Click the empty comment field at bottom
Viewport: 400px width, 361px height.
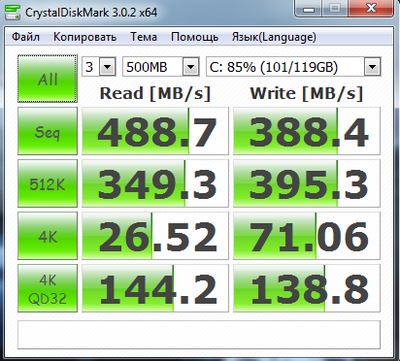click(199, 335)
